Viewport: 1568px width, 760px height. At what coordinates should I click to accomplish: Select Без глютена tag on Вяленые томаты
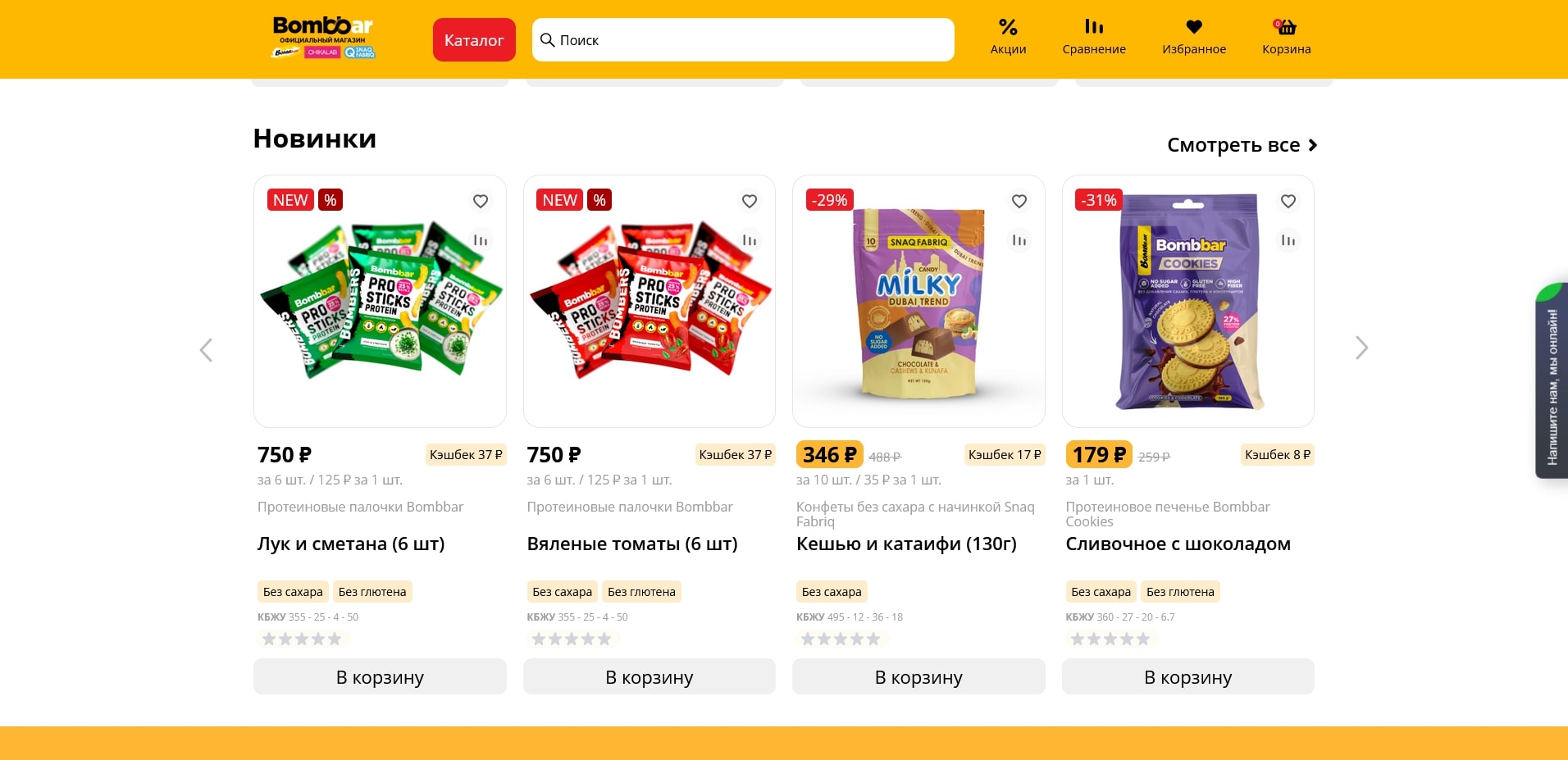click(641, 592)
